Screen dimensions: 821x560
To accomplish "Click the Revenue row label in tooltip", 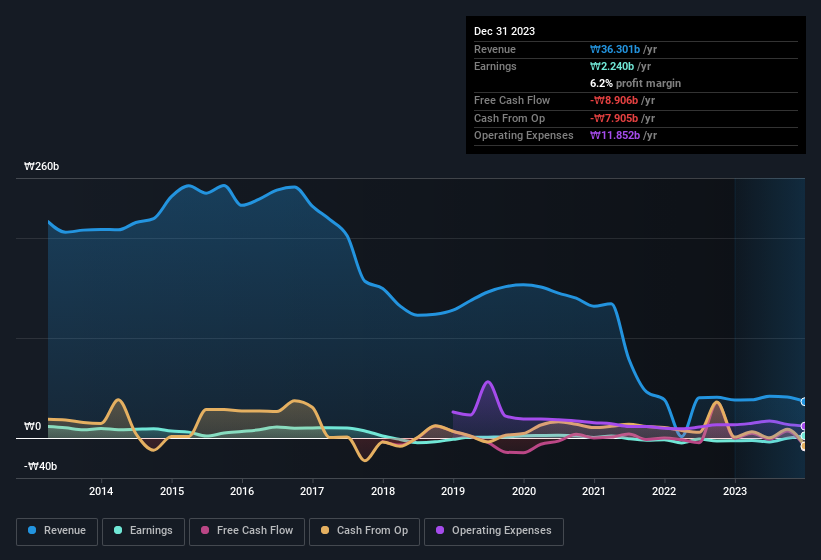I will (495, 49).
